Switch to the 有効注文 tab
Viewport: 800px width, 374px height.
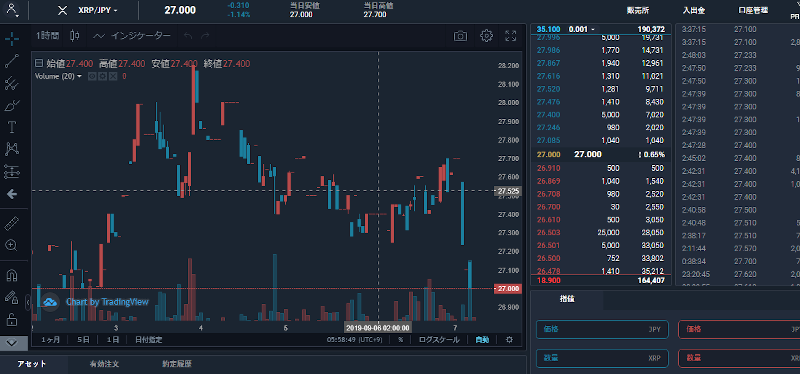(105, 364)
